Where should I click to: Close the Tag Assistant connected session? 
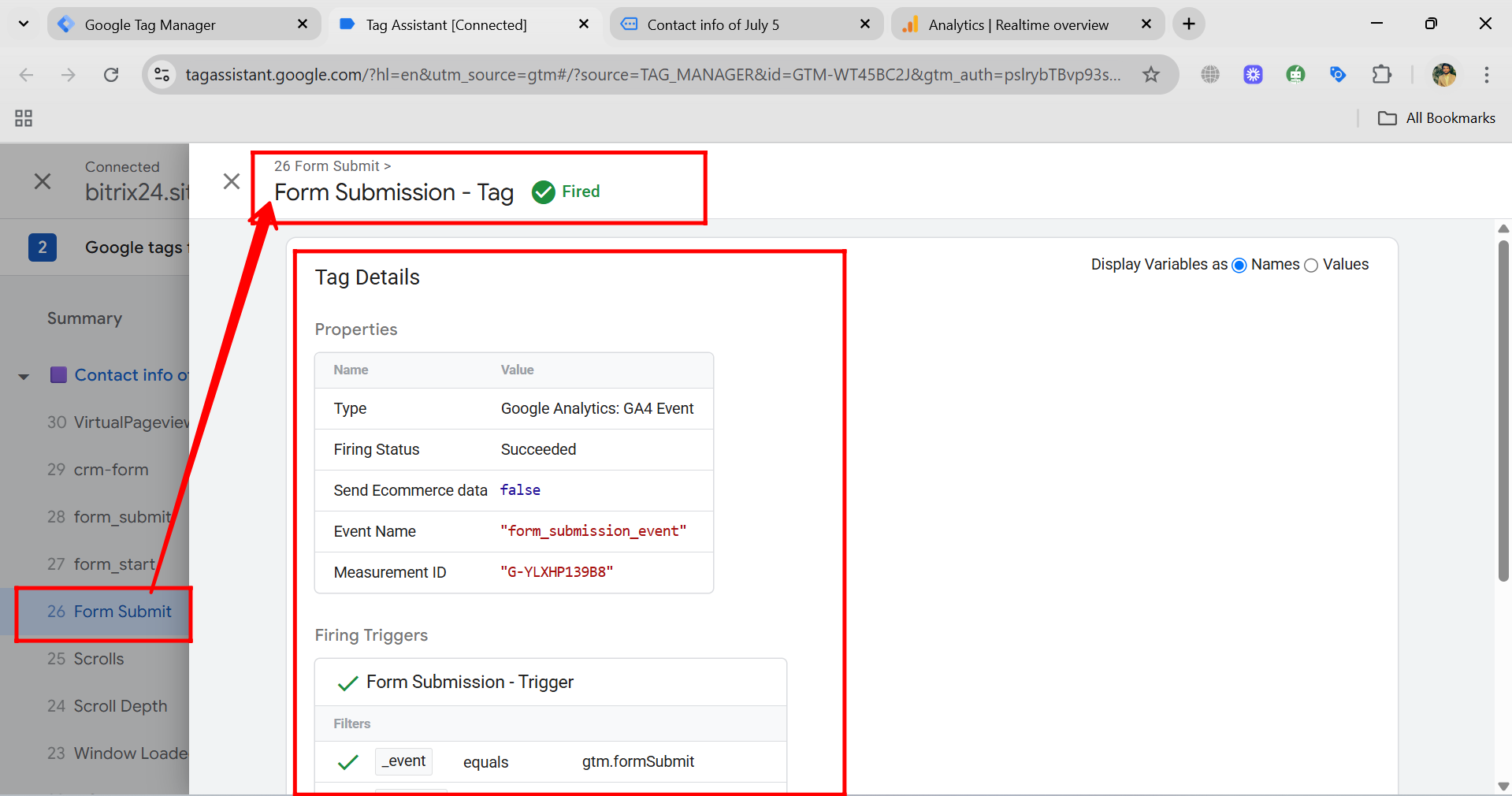43,181
